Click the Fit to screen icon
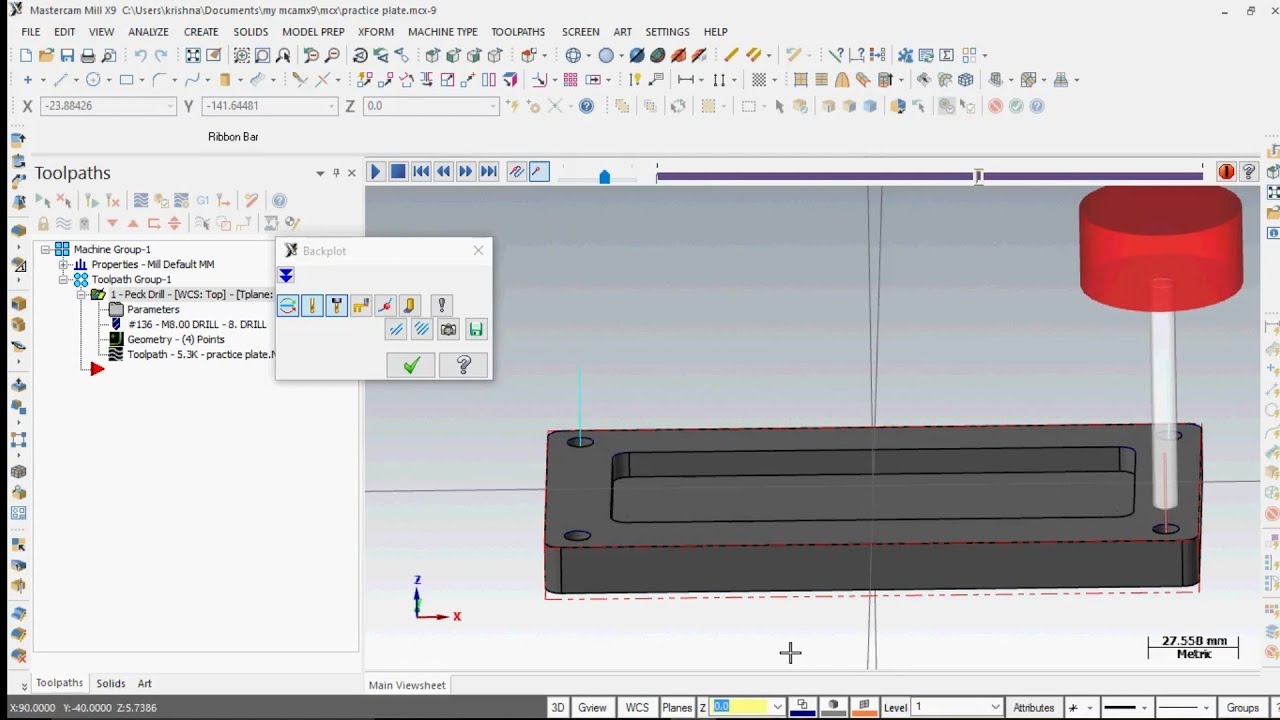Image resolution: width=1280 pixels, height=720 pixels. tap(193, 56)
